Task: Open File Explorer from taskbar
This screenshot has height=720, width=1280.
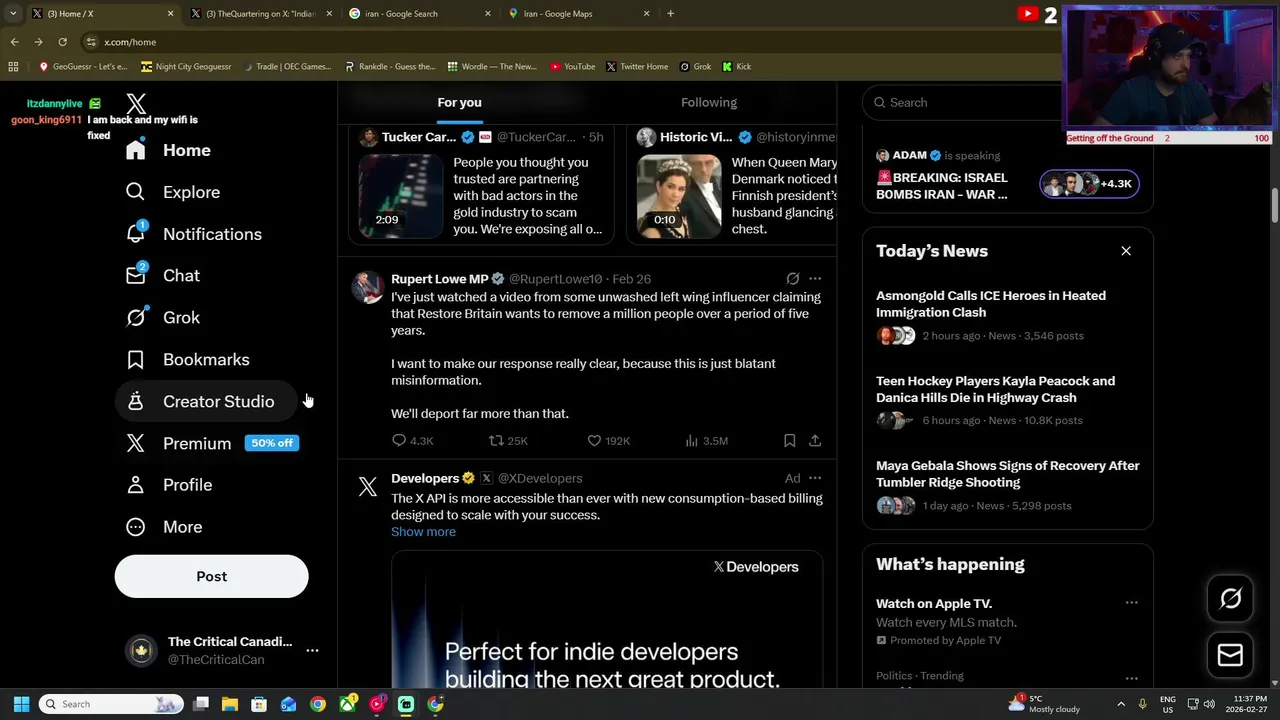Action: click(x=229, y=704)
